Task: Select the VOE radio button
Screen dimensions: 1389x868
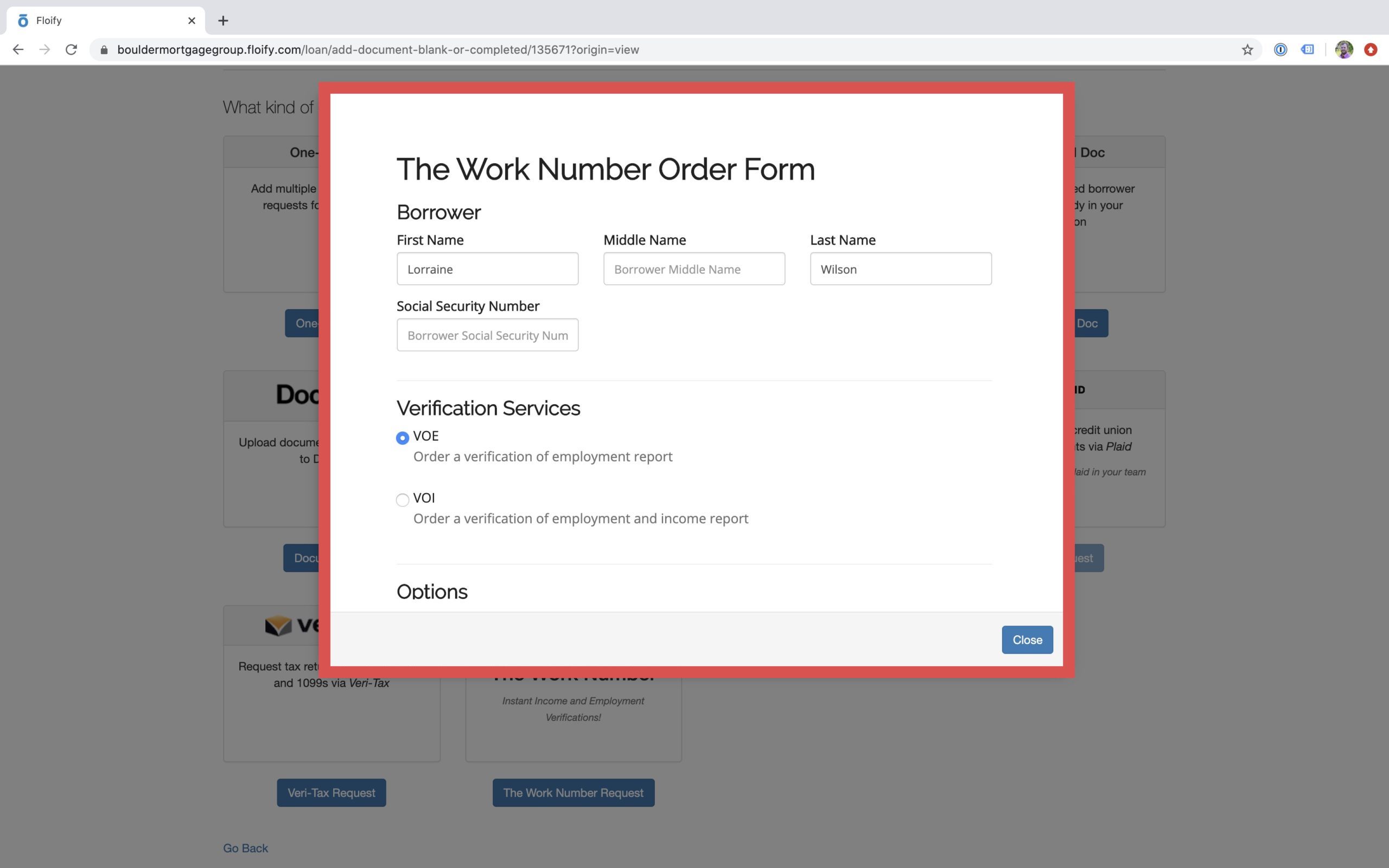Action: [402, 437]
